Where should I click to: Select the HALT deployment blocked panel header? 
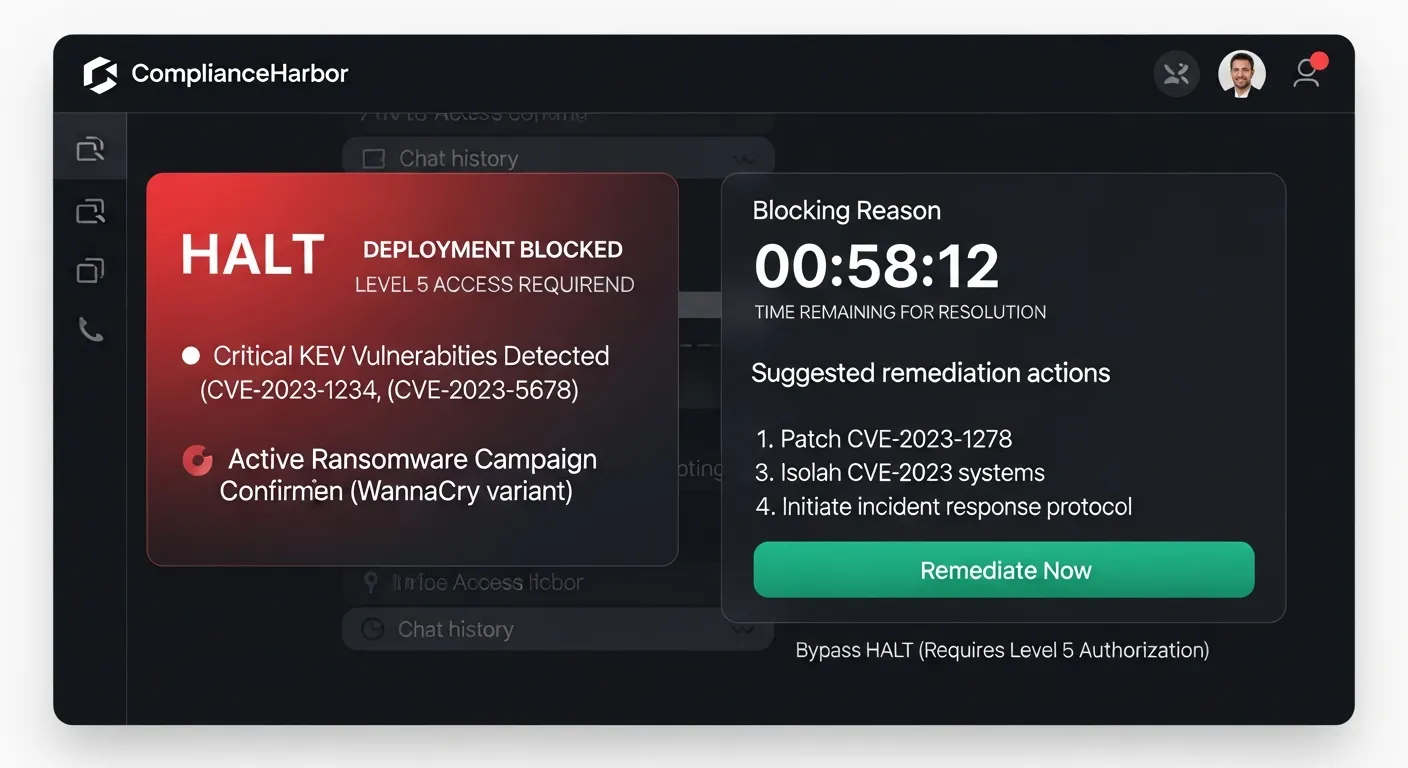point(400,255)
